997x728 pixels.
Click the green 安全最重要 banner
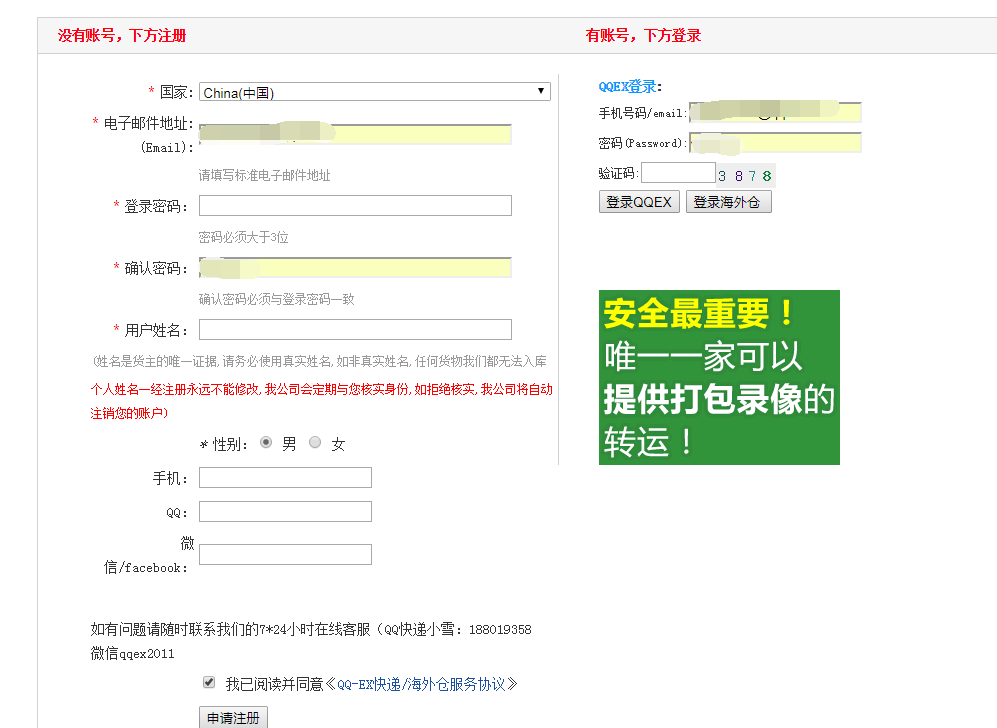click(719, 378)
